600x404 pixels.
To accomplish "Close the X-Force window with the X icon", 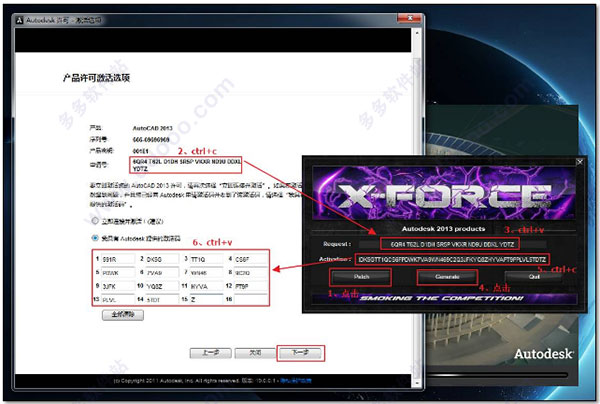I will [579, 162].
